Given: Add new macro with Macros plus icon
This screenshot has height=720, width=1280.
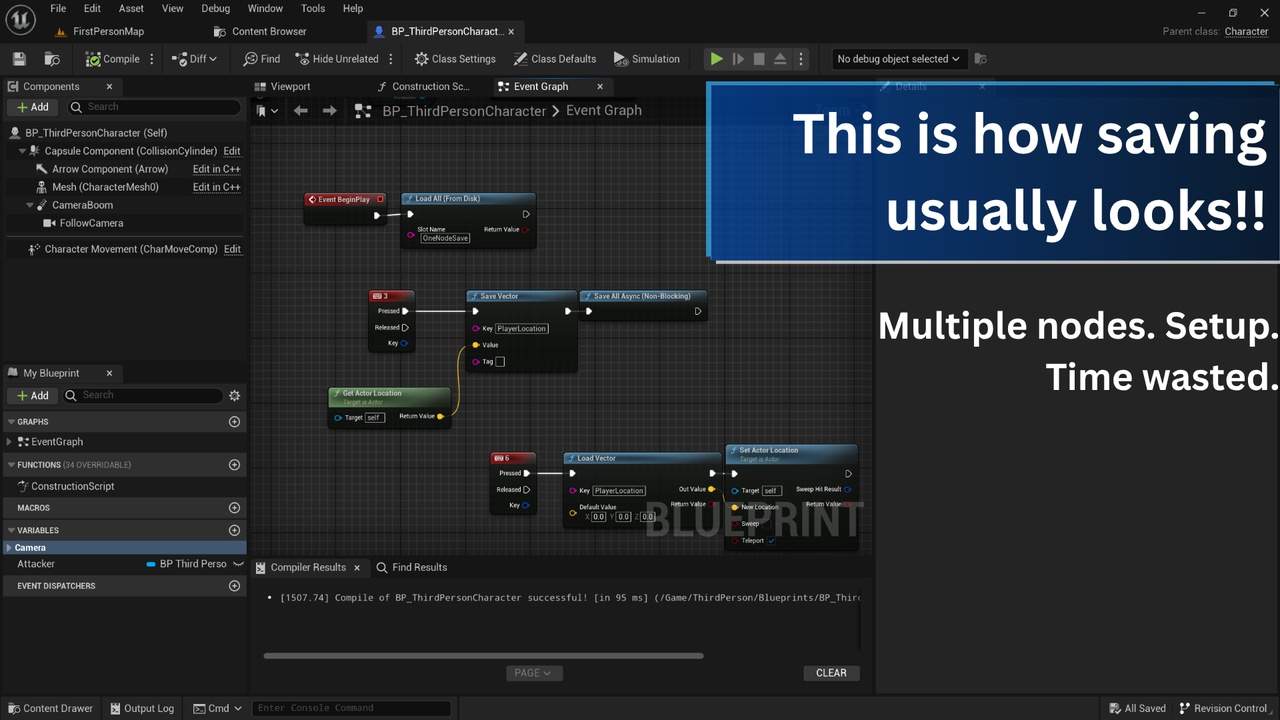Looking at the screenshot, I should click(x=235, y=508).
